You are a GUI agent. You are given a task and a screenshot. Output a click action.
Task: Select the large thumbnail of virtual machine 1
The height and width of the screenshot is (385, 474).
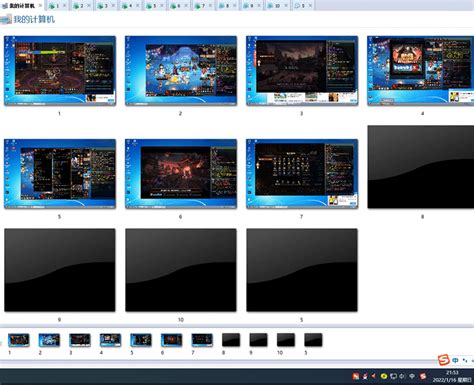pos(60,71)
